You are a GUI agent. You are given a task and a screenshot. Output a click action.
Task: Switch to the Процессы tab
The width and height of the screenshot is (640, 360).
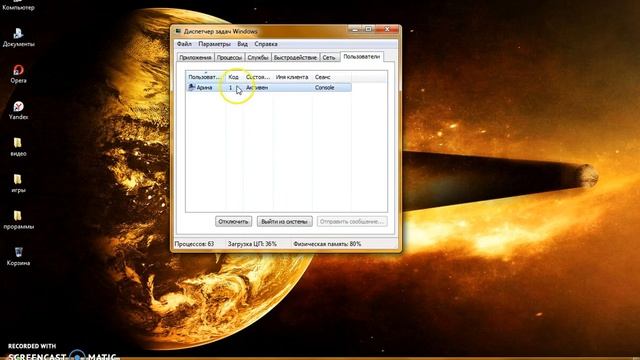(229, 58)
